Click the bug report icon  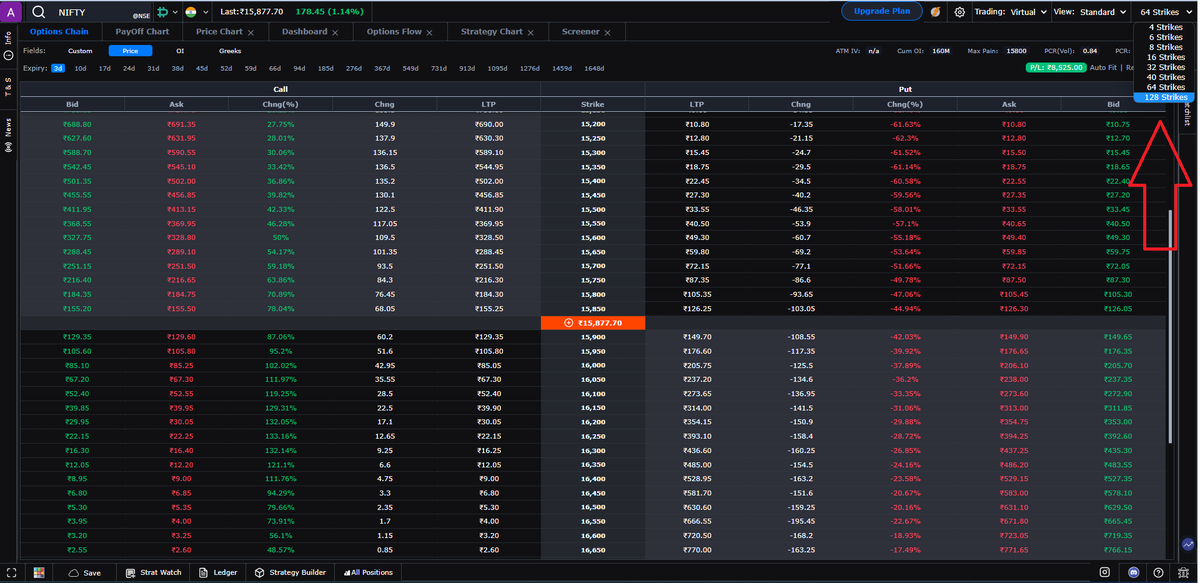click(x=1185, y=573)
